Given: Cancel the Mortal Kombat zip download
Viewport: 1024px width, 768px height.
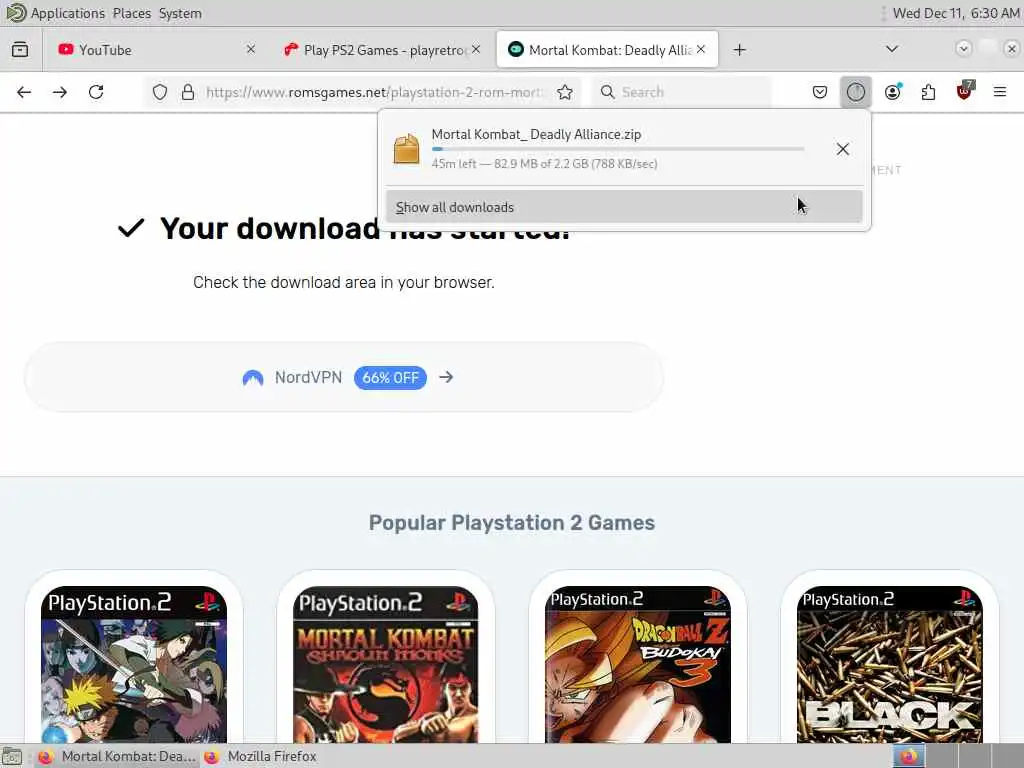Looking at the screenshot, I should (x=843, y=149).
